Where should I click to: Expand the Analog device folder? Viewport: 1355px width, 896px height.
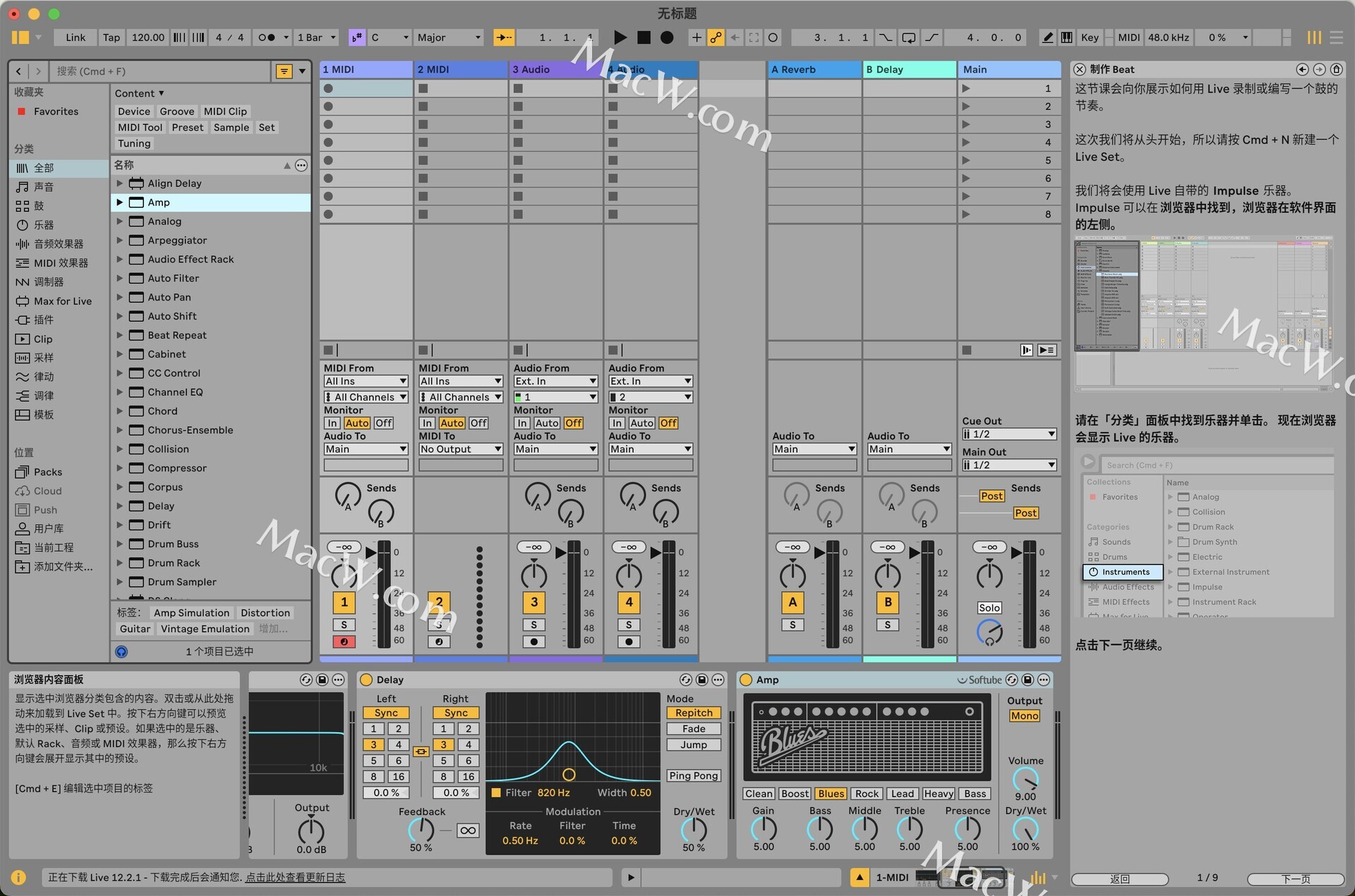coord(119,221)
